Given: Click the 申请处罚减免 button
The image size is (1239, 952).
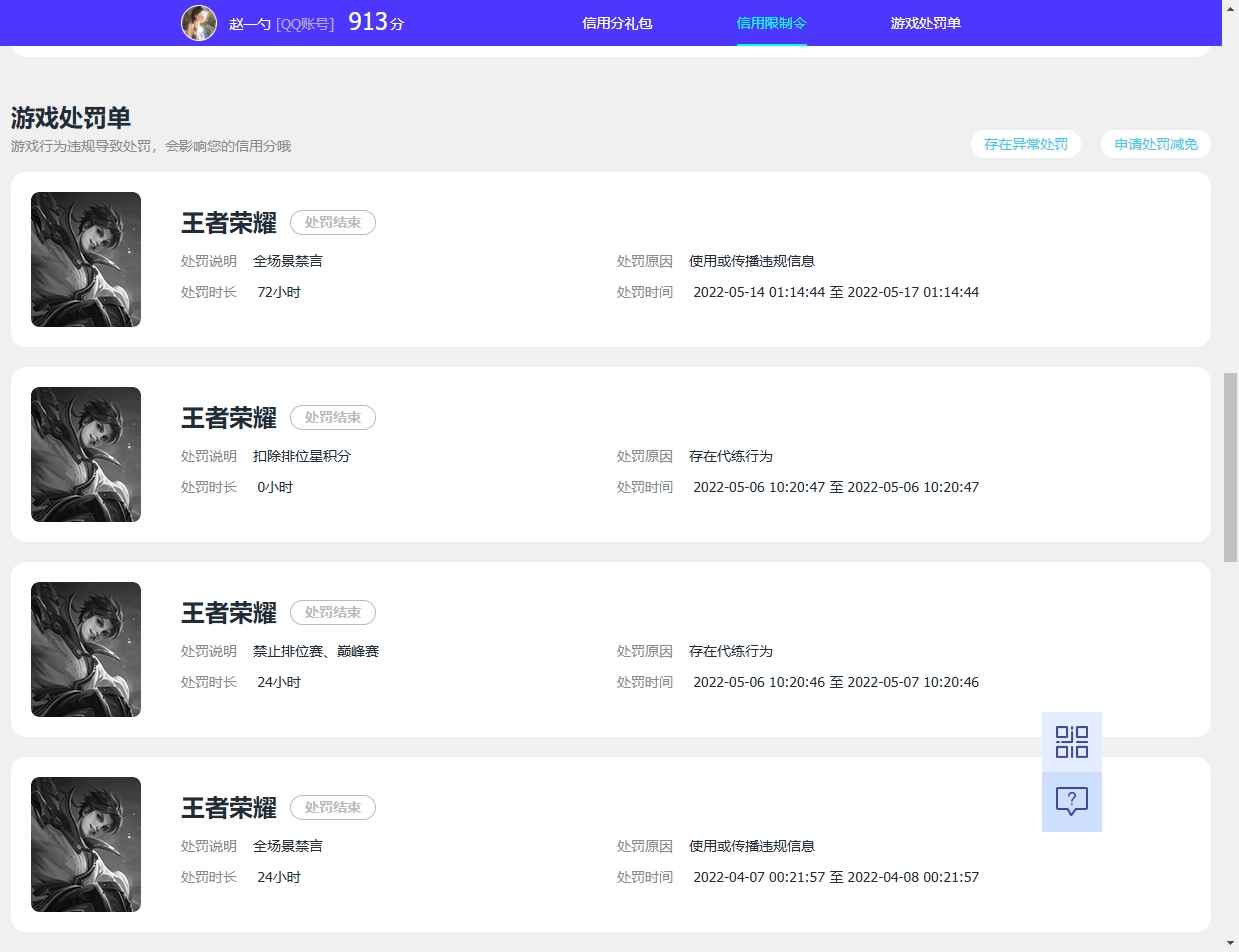Looking at the screenshot, I should click(x=1156, y=144).
